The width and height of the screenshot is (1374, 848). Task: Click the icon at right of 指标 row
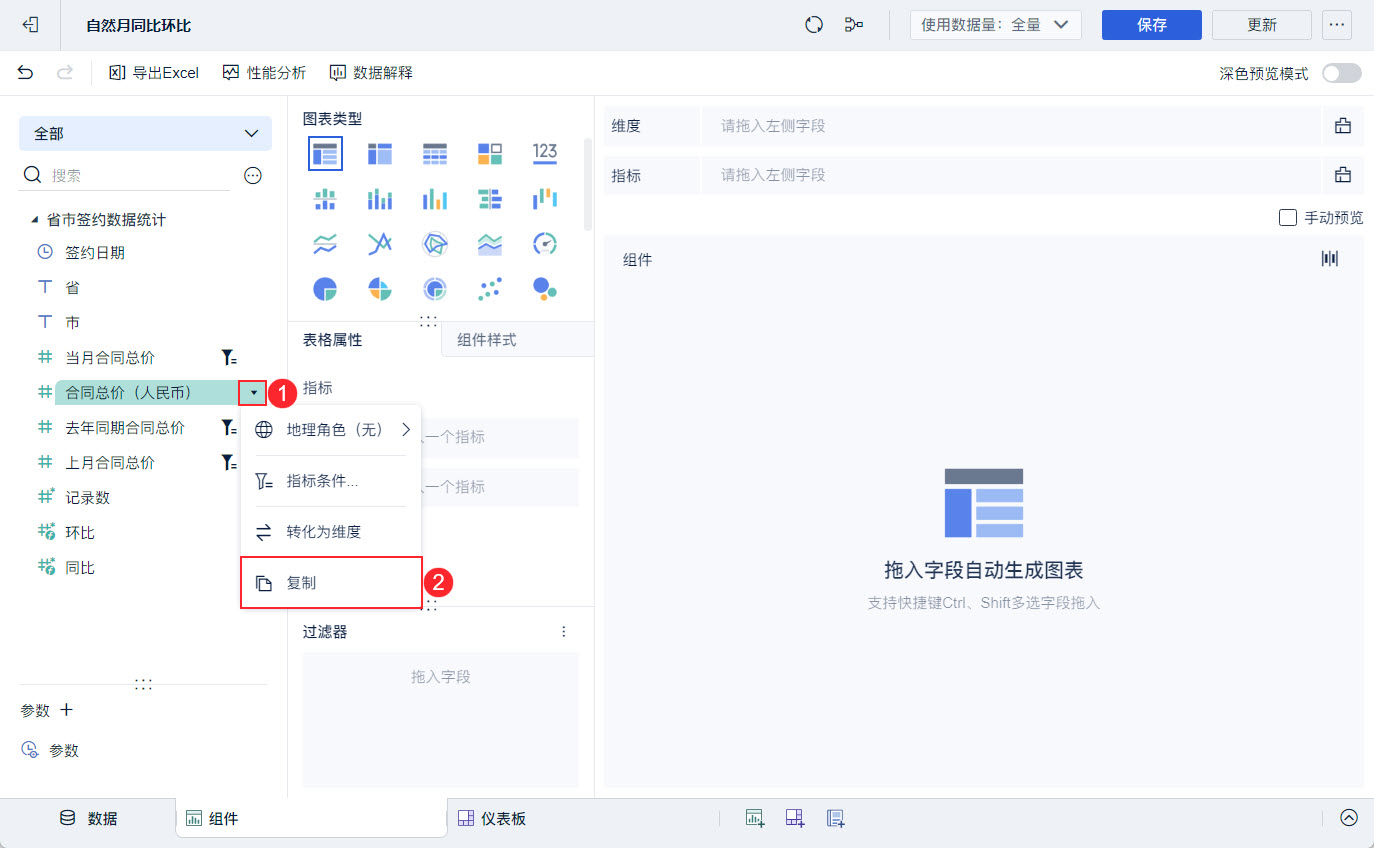tap(1343, 175)
